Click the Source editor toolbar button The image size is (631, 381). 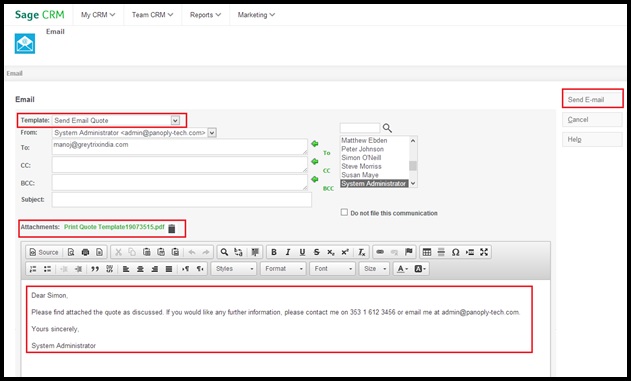tap(44, 252)
